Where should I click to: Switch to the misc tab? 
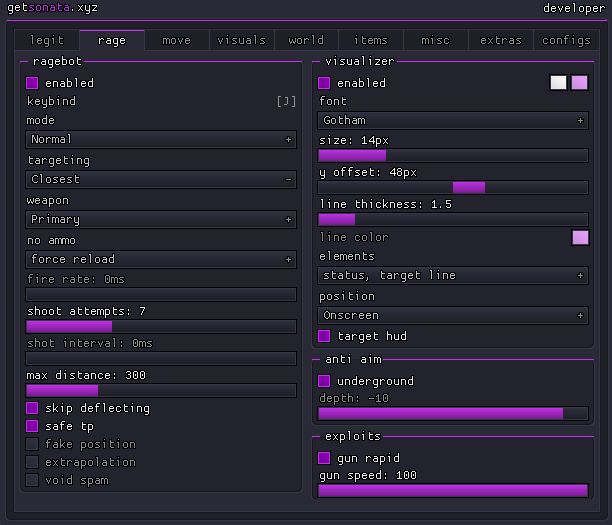(x=436, y=40)
